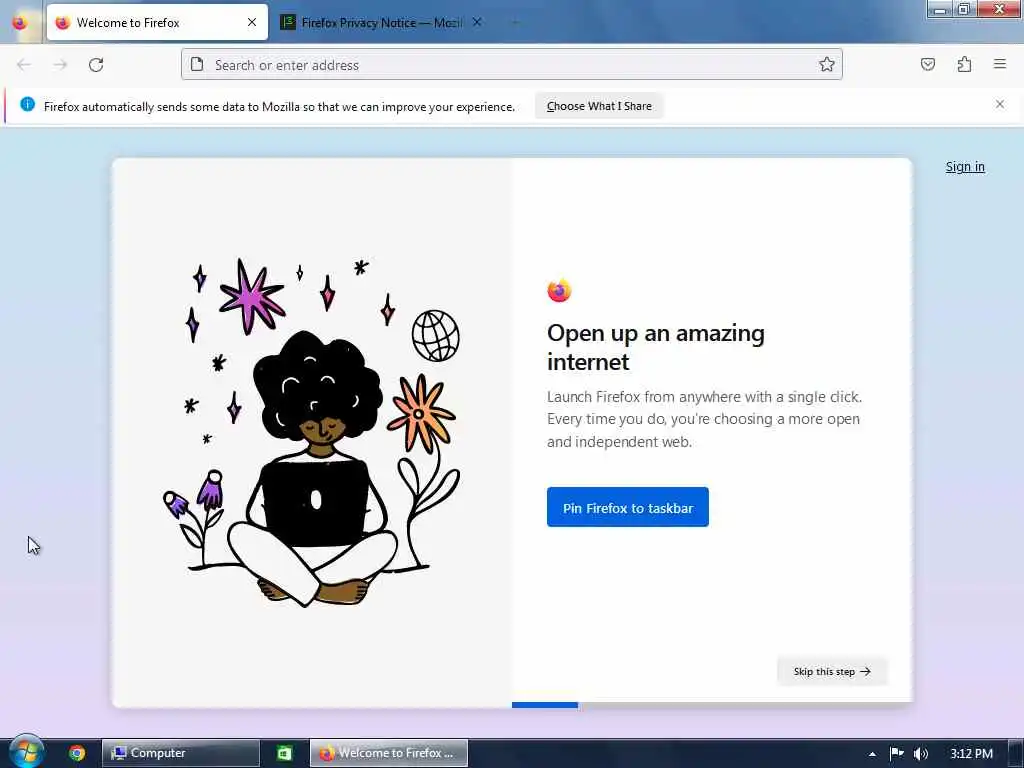Viewport: 1024px width, 768px height.
Task: Open the Firefox hamburger menu
Action: 1000,64
